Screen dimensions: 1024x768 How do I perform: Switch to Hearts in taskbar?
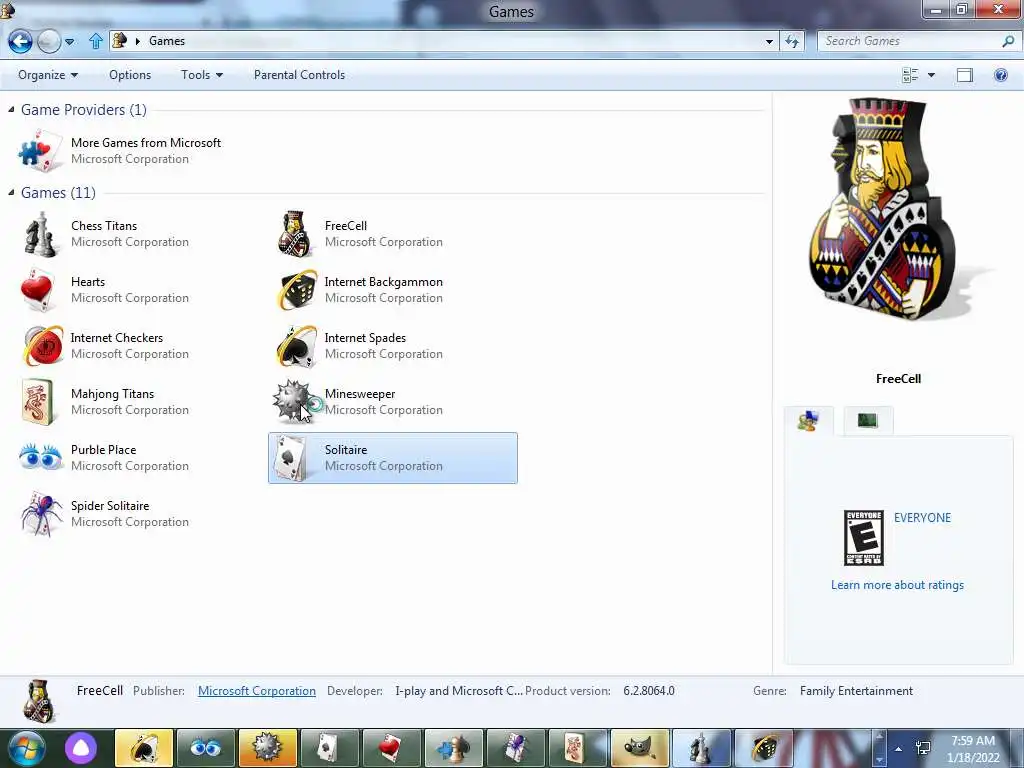pyautogui.click(x=391, y=748)
